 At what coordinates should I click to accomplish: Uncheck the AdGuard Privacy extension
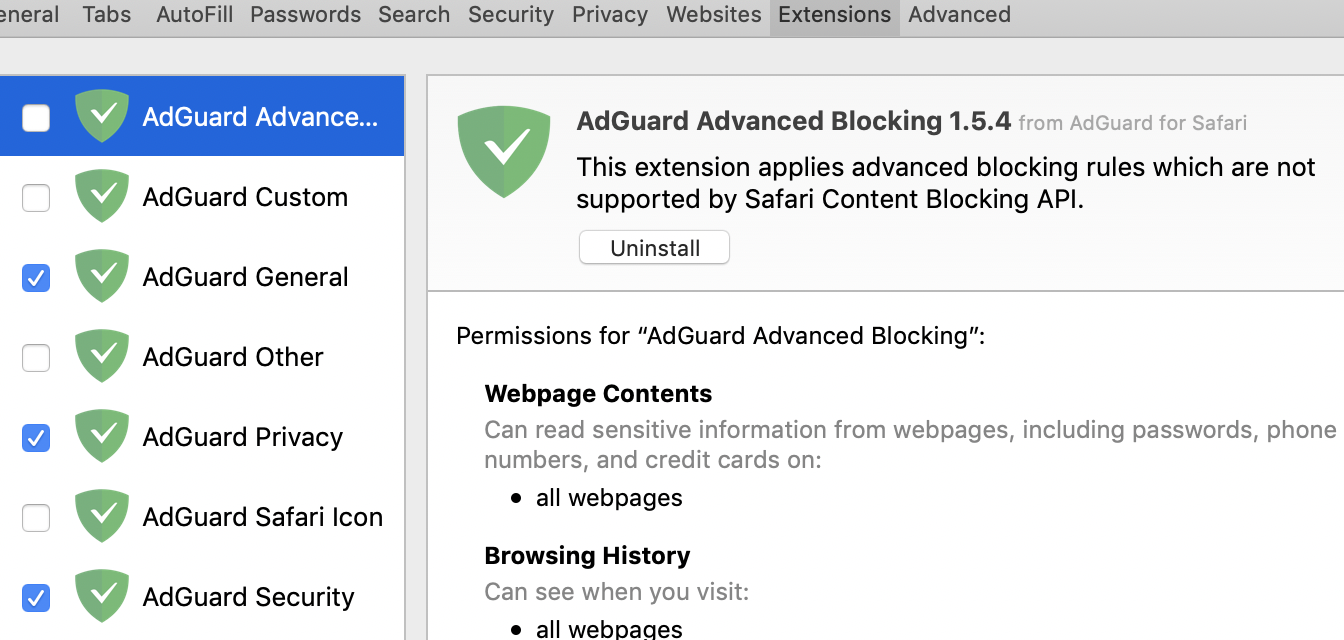[36, 438]
